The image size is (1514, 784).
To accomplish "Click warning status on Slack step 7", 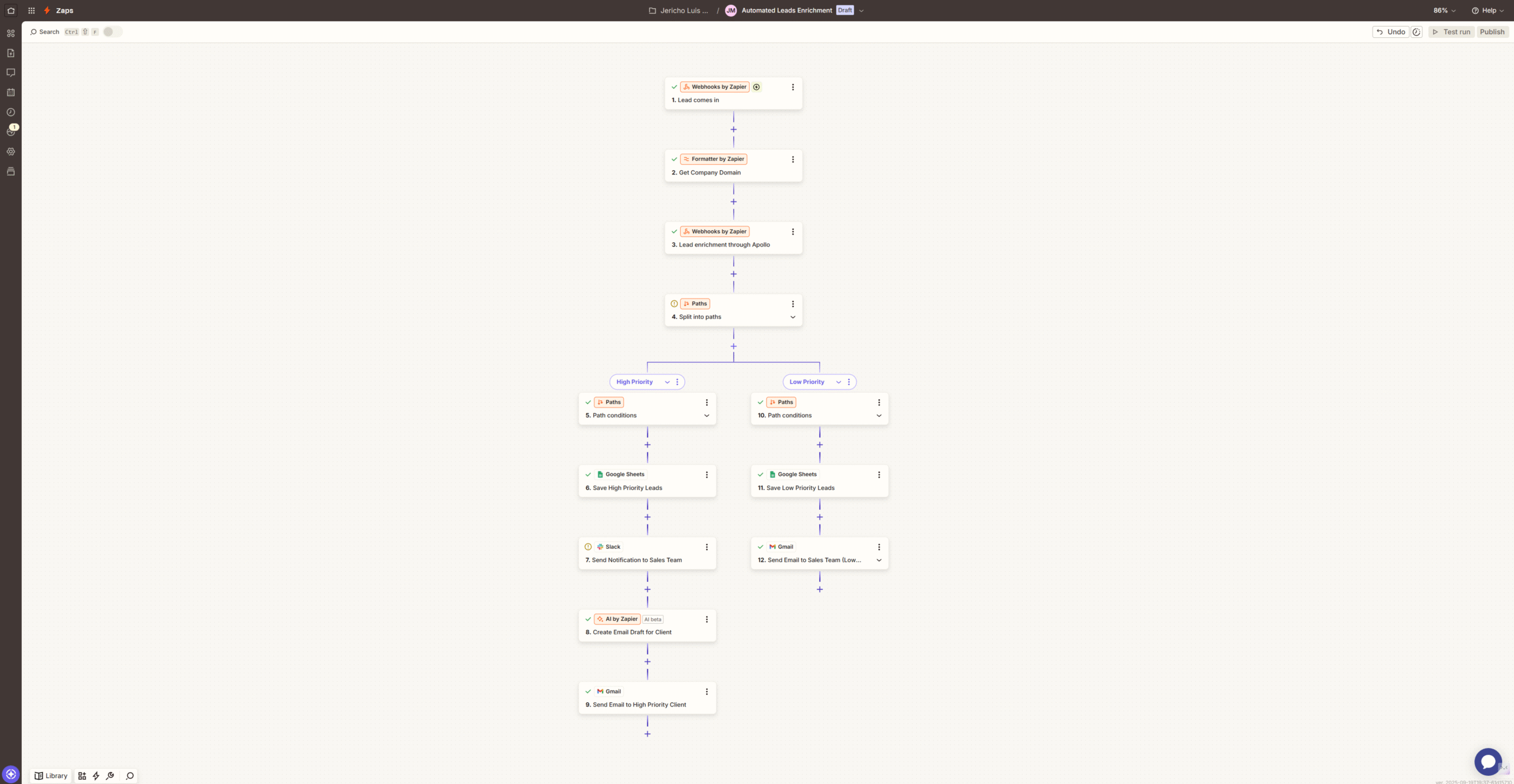I will pos(588,547).
